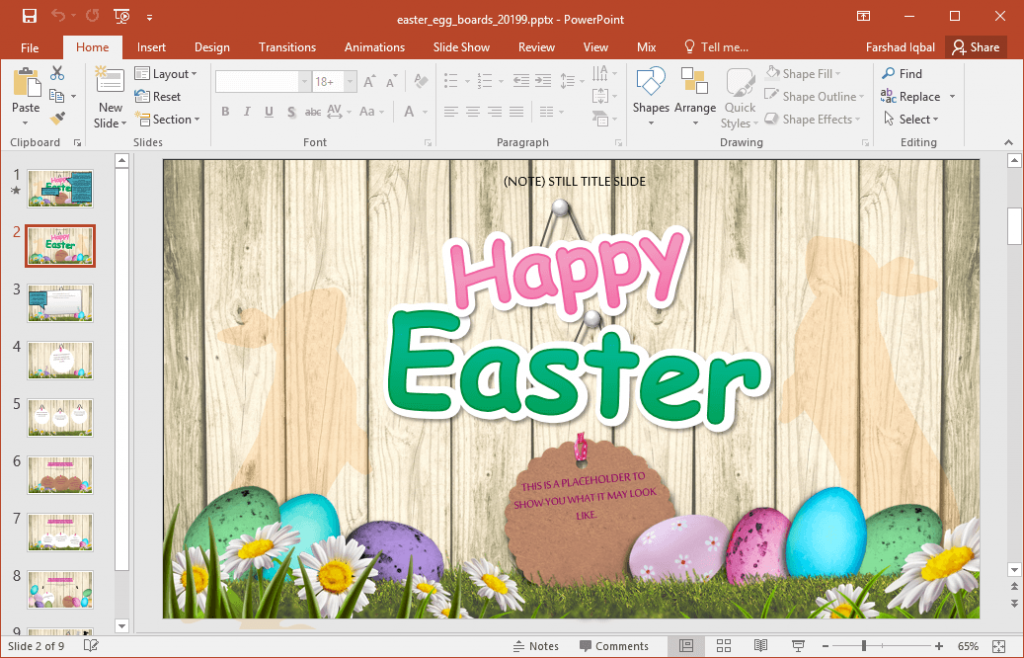Select the Bold formatting icon
This screenshot has height=658, width=1024.
225,112
